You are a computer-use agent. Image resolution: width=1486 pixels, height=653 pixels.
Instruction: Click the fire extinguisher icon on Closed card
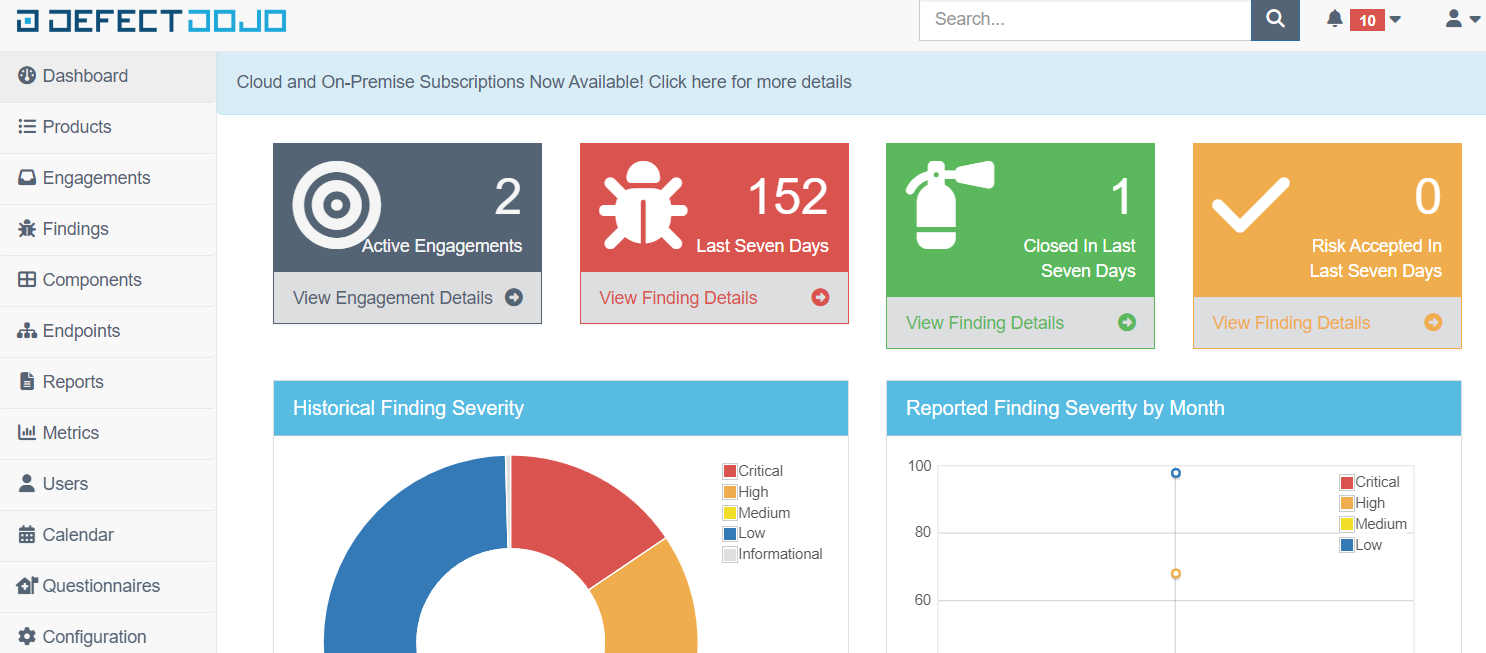pyautogui.click(x=949, y=204)
